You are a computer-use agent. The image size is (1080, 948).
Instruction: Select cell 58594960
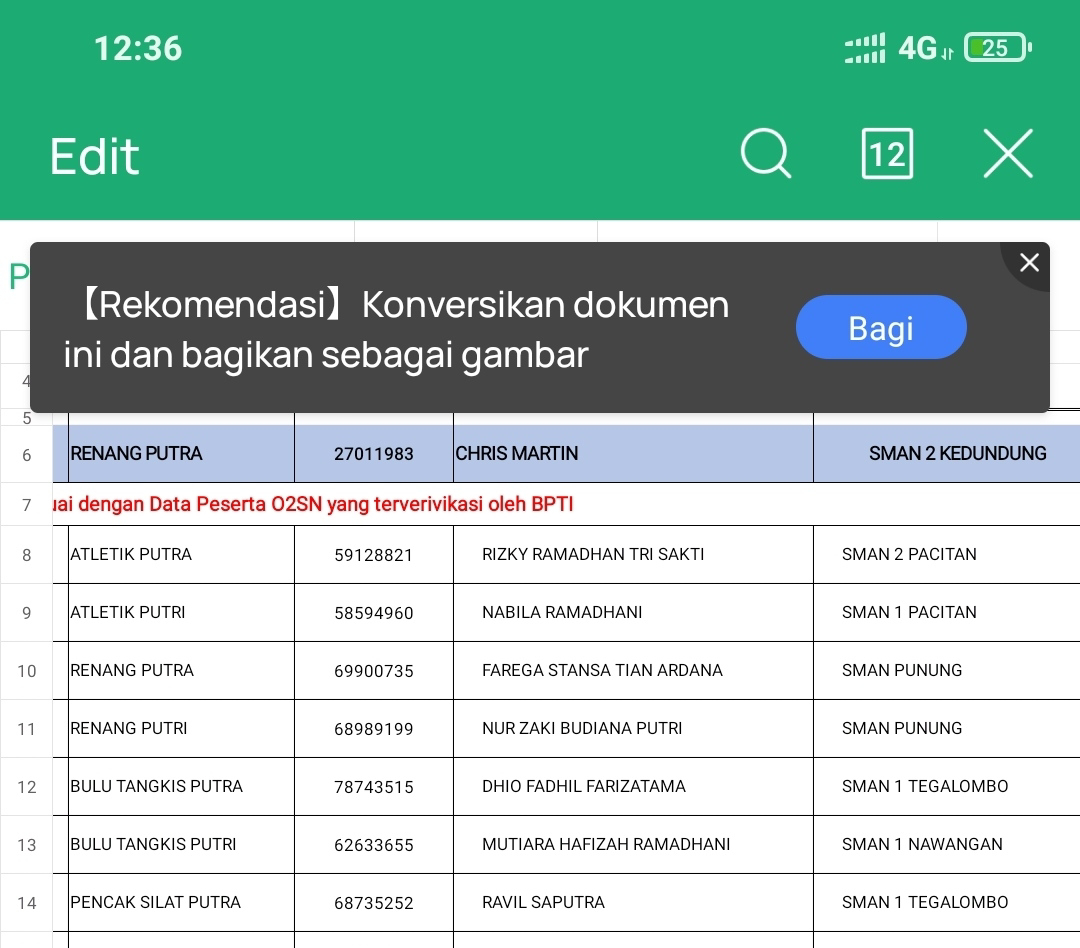click(x=374, y=612)
